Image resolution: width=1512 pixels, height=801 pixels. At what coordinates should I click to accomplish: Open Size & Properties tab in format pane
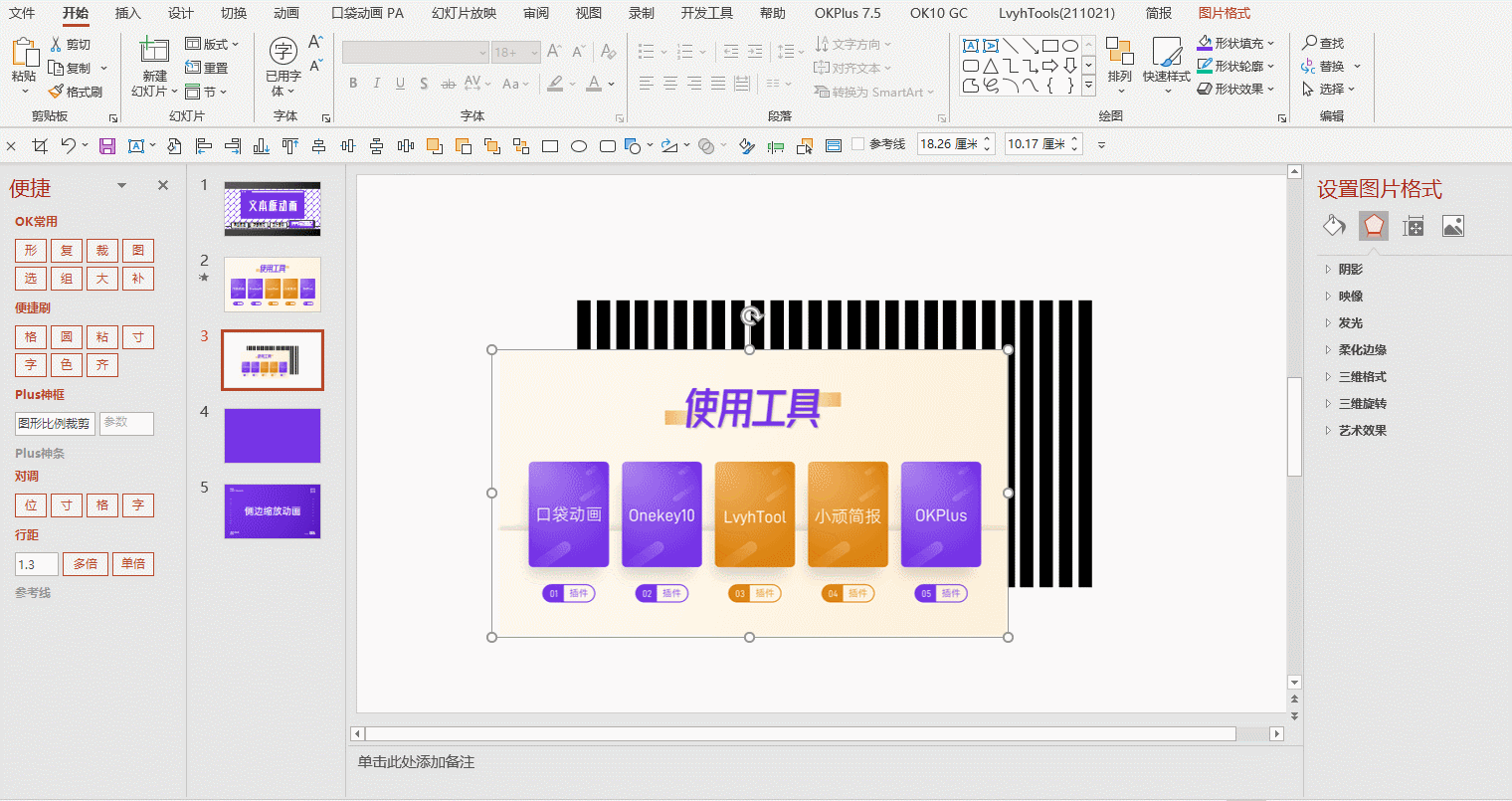point(1414,226)
